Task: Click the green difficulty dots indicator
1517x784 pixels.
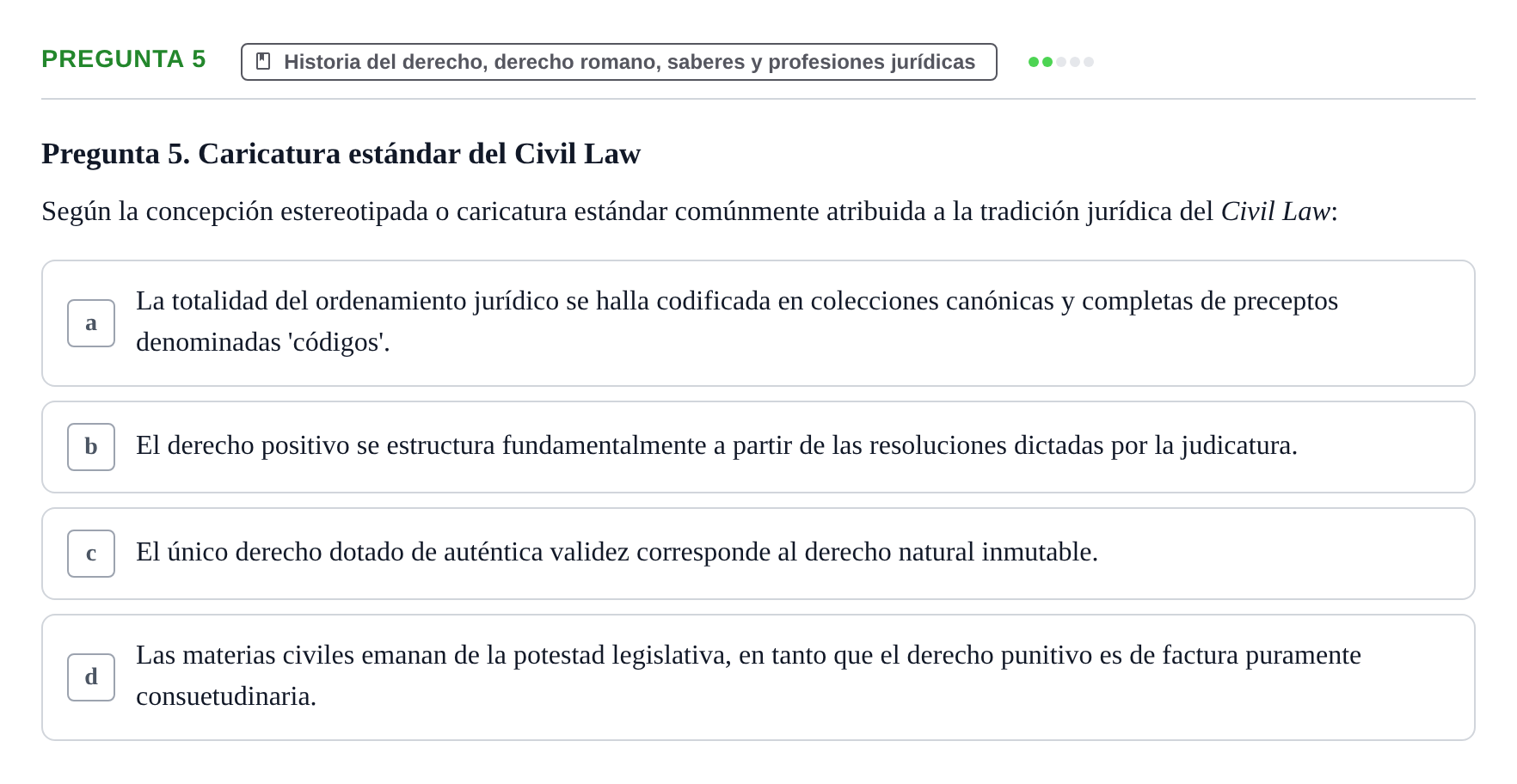Action: coord(1061,62)
